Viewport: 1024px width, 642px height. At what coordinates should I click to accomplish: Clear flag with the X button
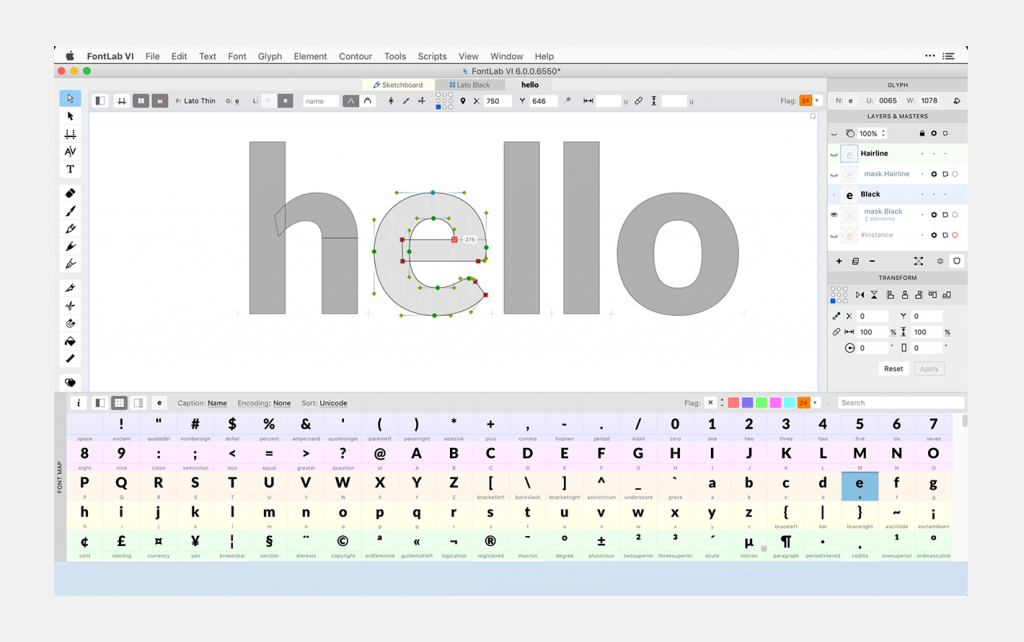[x=711, y=403]
